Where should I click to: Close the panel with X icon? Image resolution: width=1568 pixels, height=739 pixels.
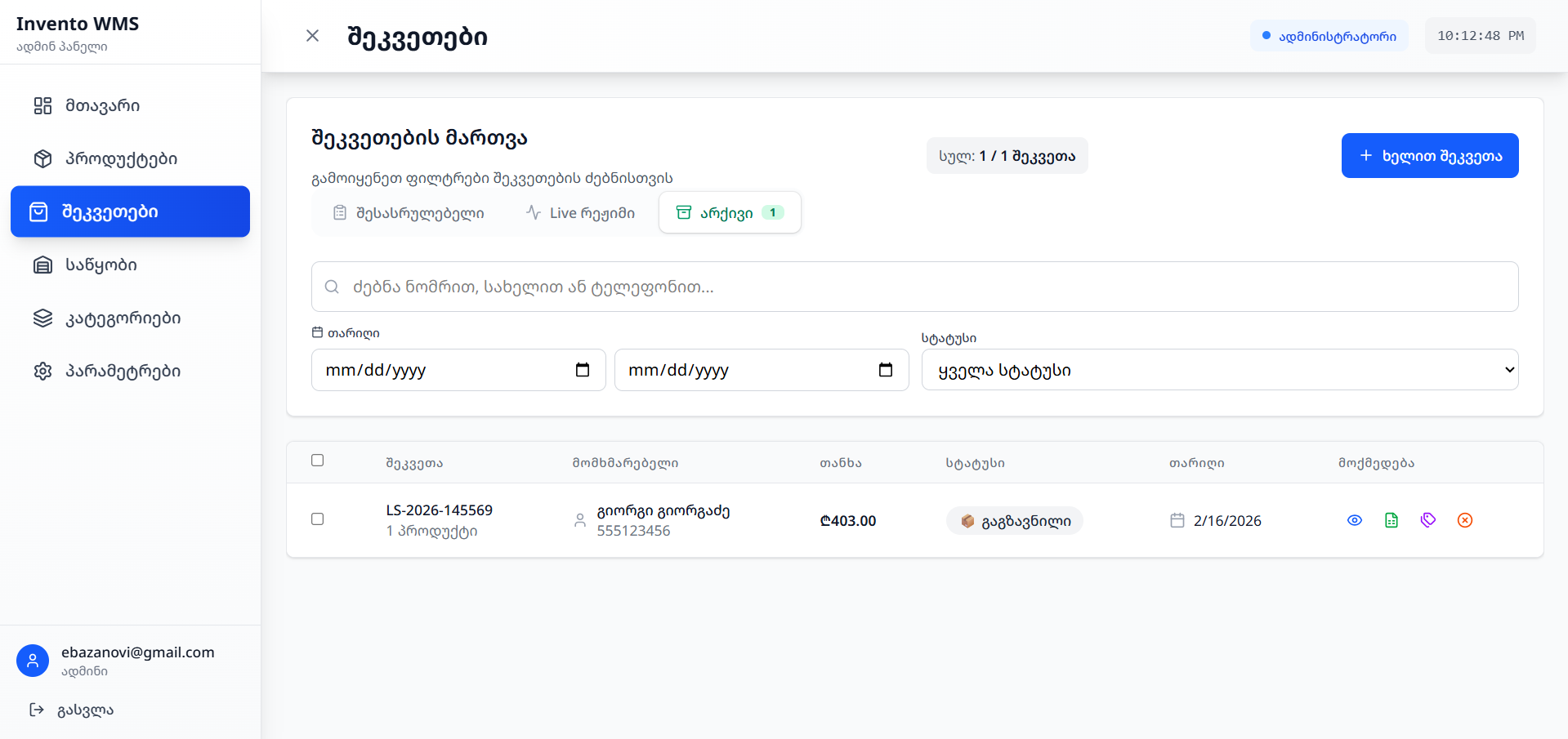coord(312,36)
